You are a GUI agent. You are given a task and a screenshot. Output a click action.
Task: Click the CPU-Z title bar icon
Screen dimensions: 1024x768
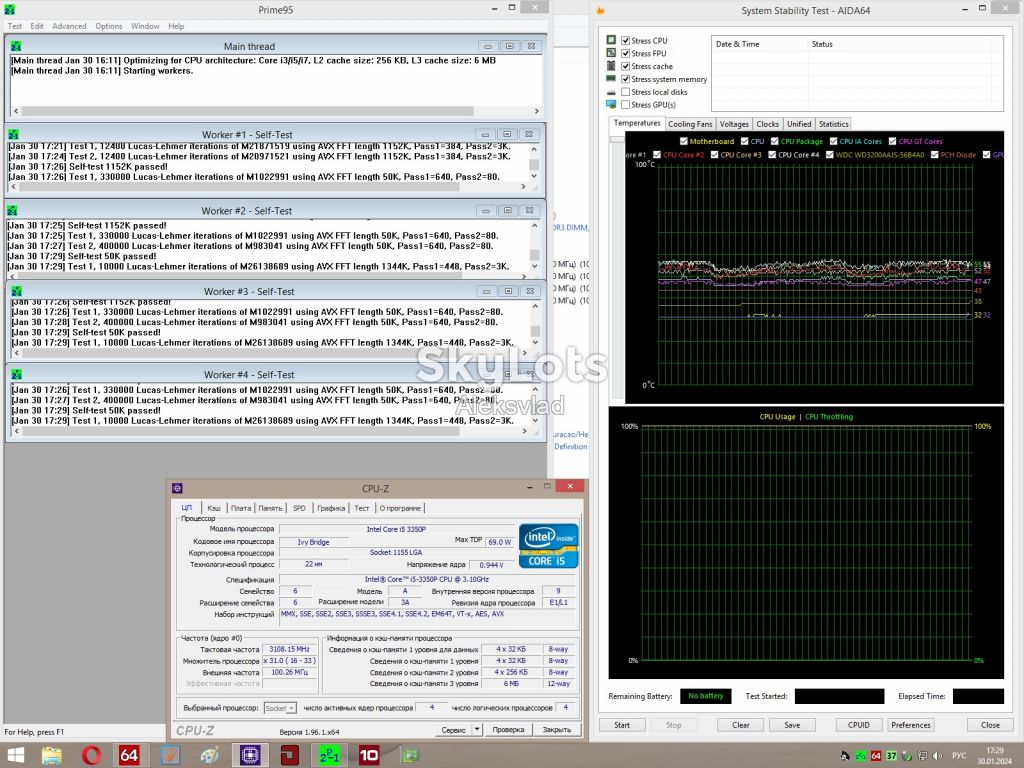pos(177,488)
